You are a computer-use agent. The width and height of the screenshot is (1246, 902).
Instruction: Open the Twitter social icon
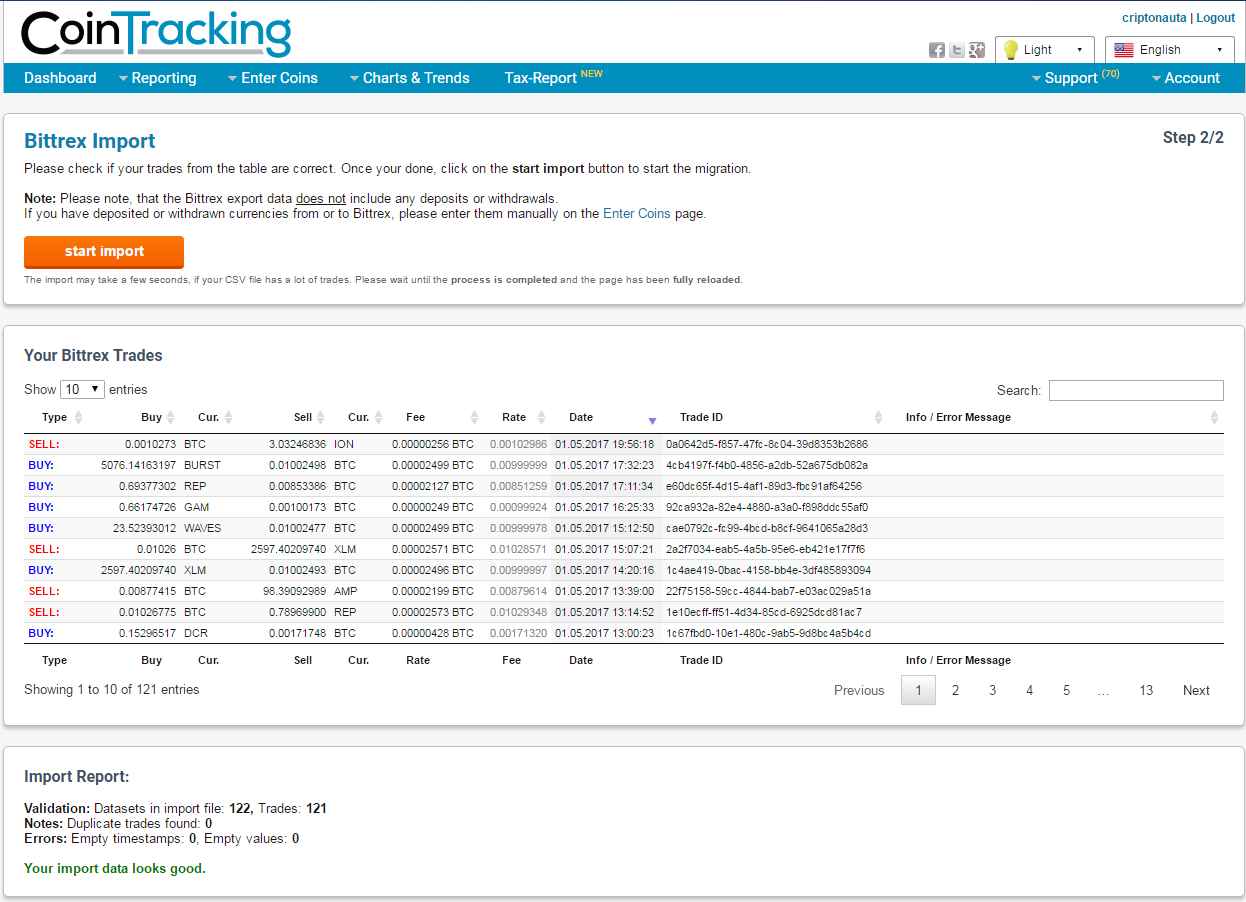point(957,50)
